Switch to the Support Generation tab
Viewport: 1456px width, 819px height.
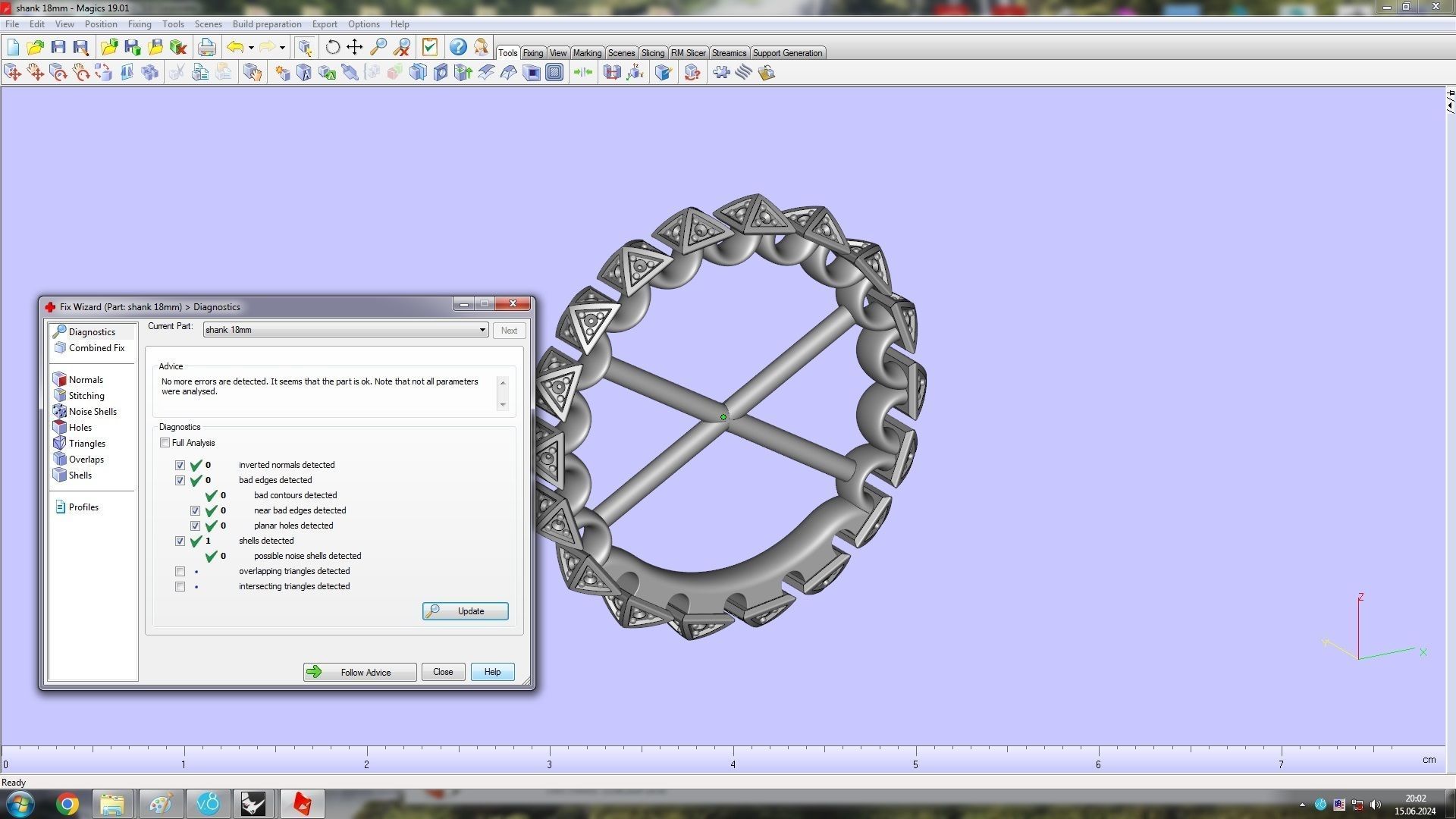click(x=786, y=53)
